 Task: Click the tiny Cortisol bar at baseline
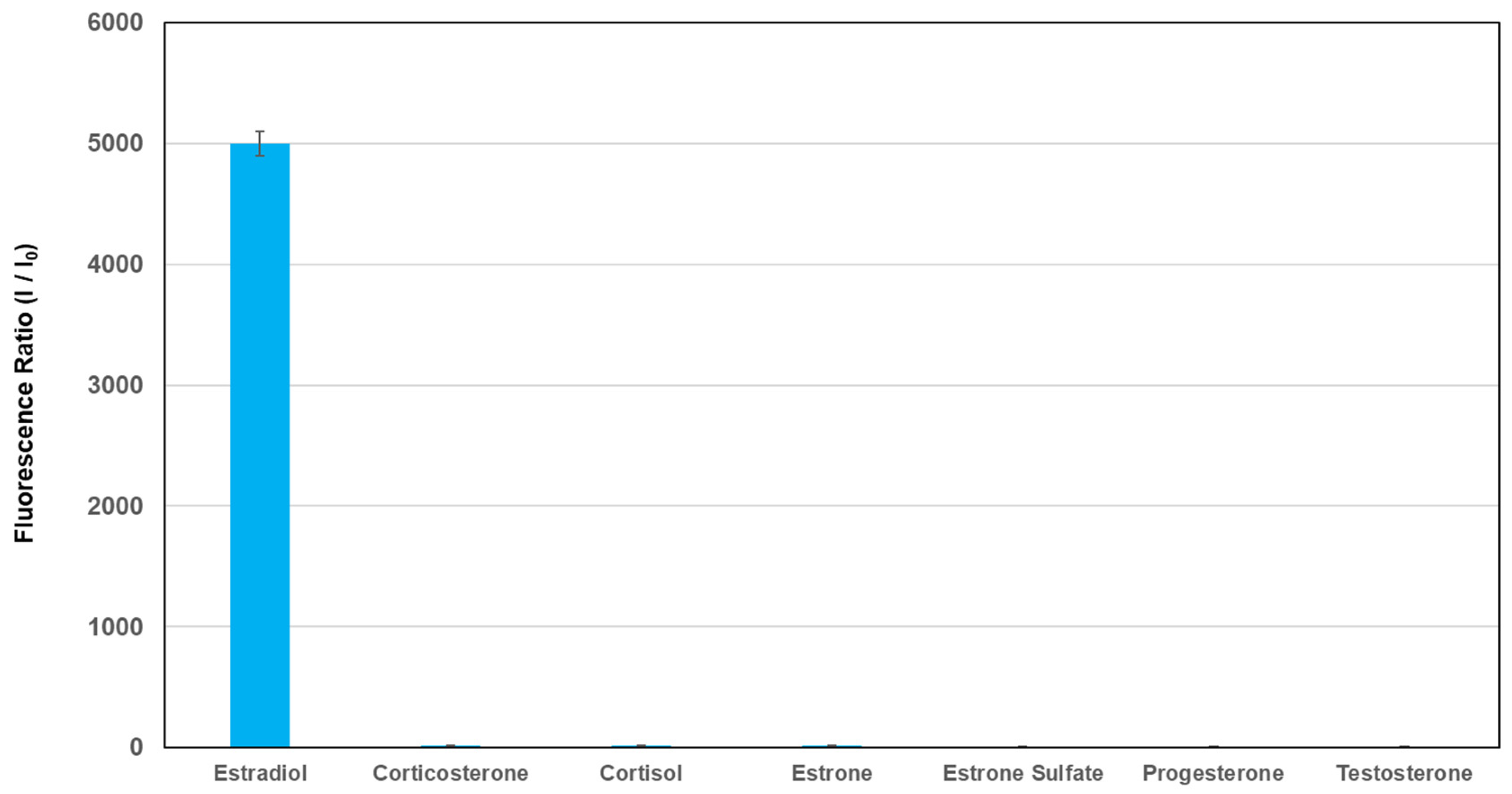pos(641,746)
